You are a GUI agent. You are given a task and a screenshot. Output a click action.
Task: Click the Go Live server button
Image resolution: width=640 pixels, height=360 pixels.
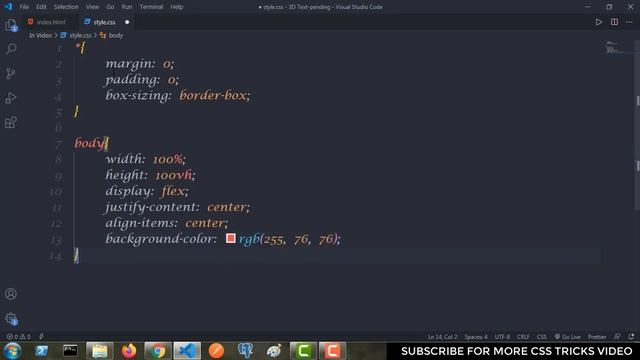pos(567,337)
